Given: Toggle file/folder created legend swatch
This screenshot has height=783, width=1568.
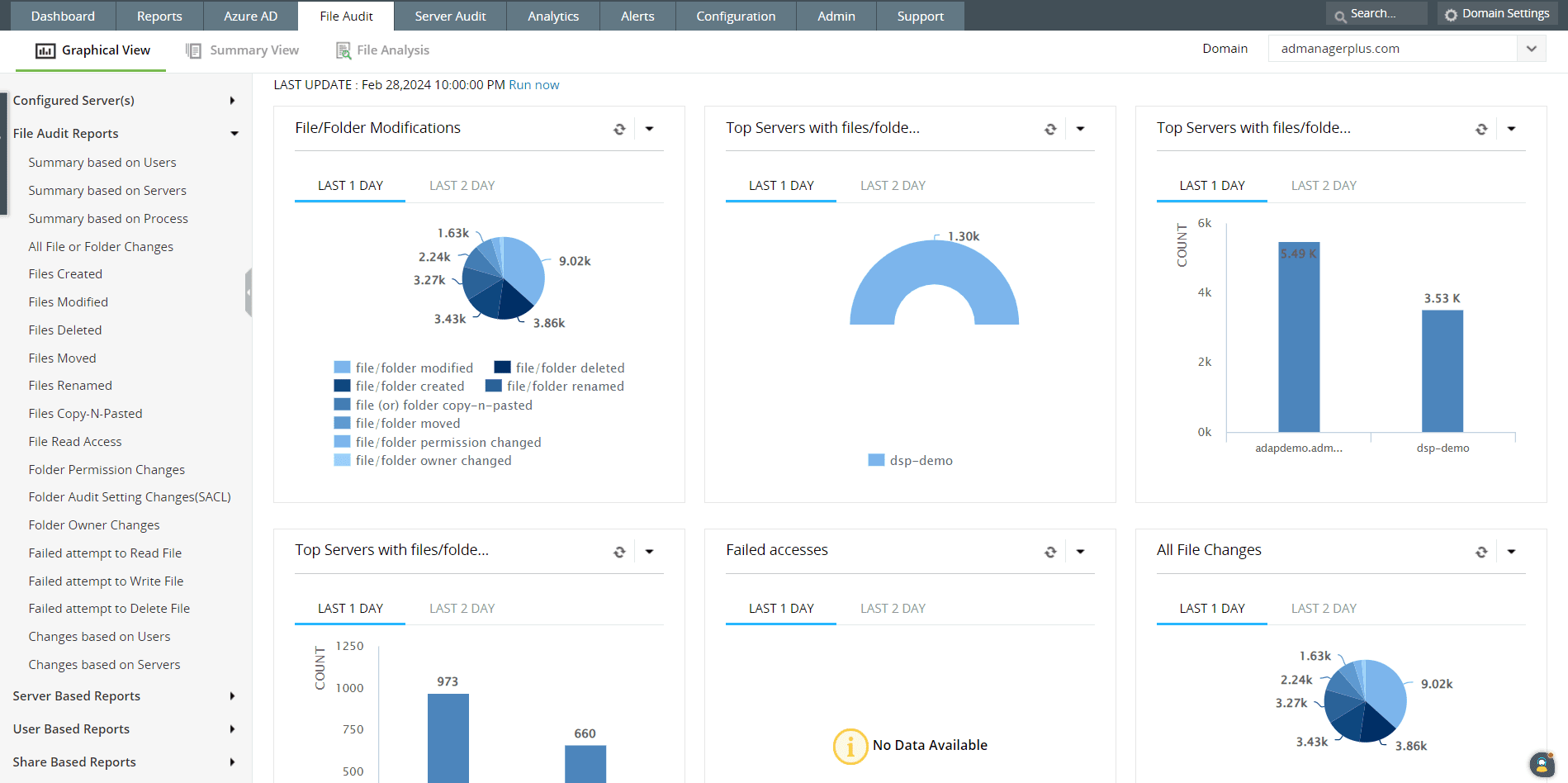Looking at the screenshot, I should coord(342,386).
